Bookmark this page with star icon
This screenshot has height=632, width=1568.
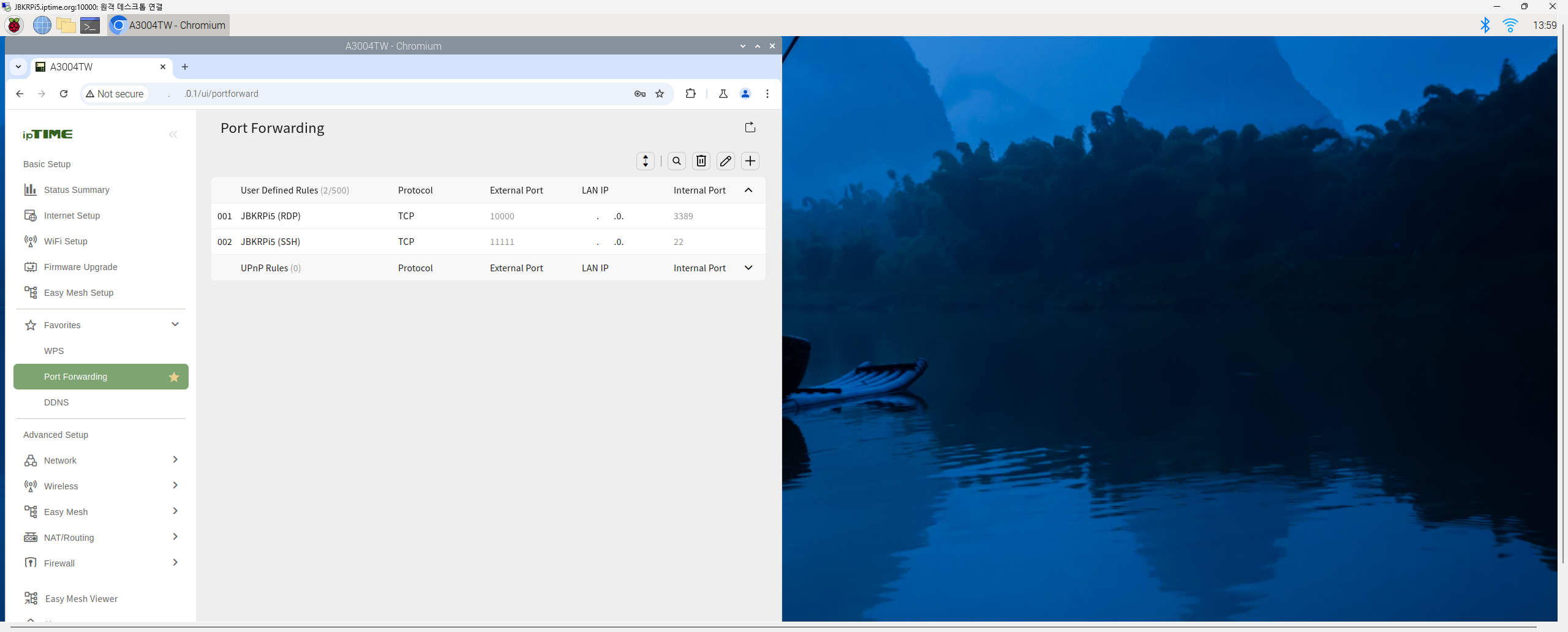(660, 94)
